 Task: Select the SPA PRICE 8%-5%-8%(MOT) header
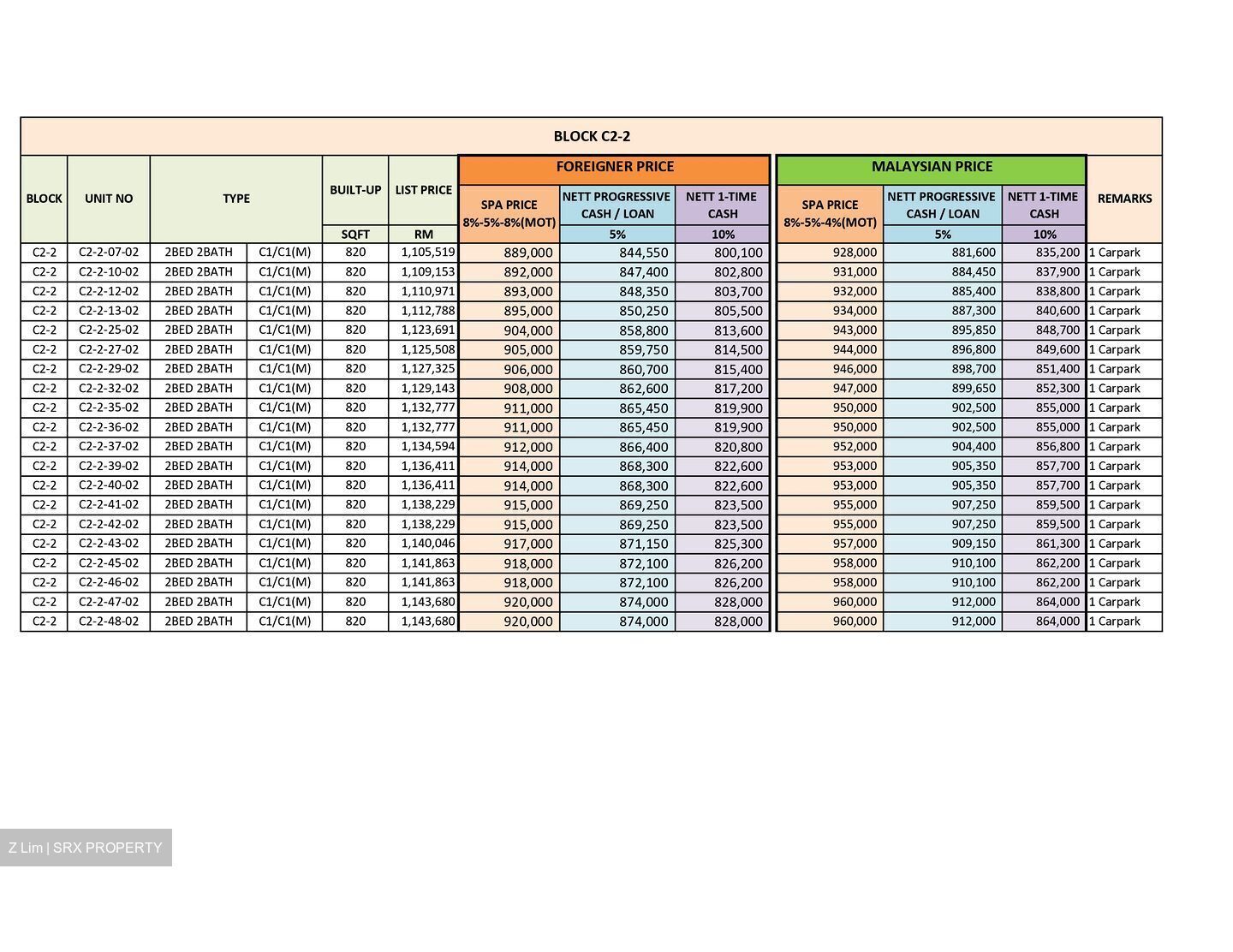coord(509,214)
